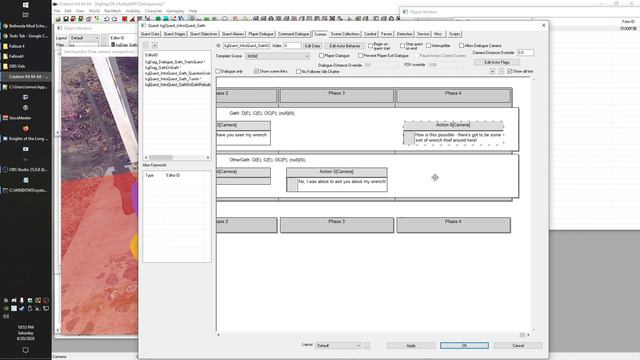Screen dimensions: 640x360
Task: Open the Quest Aliases tab
Action: tap(233, 34)
